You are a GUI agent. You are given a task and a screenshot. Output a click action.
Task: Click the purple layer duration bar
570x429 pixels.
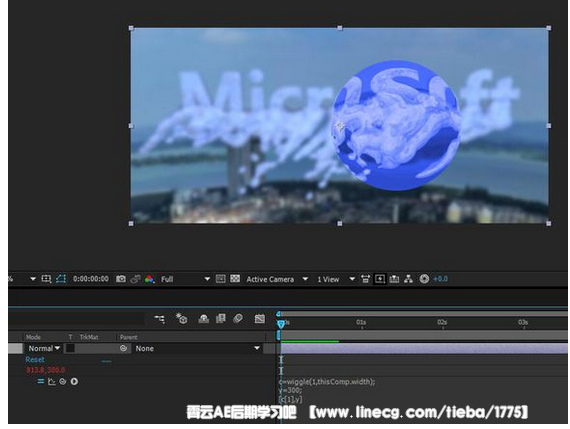[424, 348]
